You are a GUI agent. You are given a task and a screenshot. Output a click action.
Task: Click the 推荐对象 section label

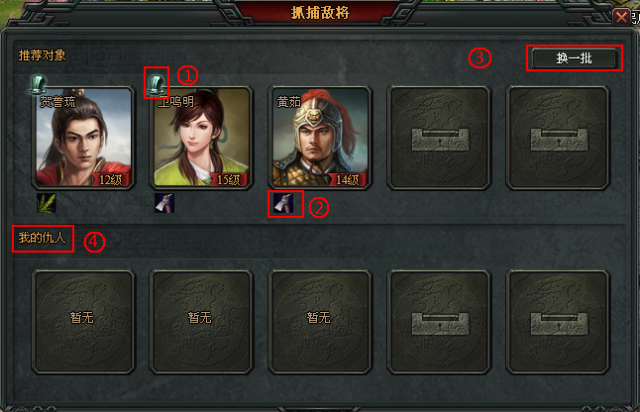tap(42, 55)
